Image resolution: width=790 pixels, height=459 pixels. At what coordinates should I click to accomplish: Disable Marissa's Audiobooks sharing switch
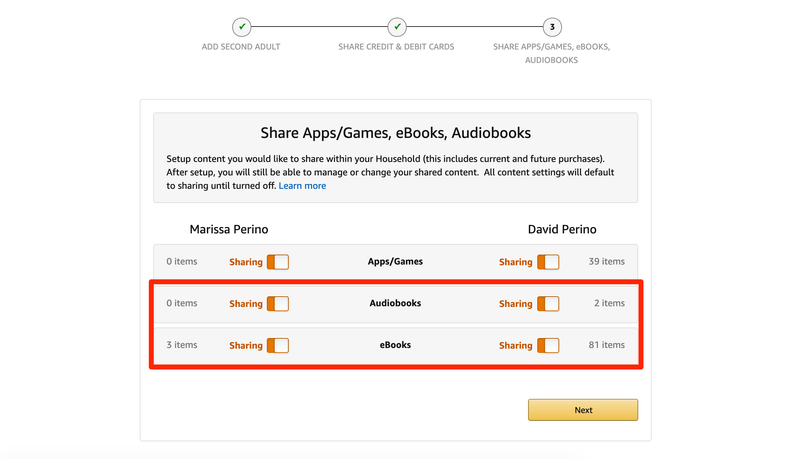[278, 304]
